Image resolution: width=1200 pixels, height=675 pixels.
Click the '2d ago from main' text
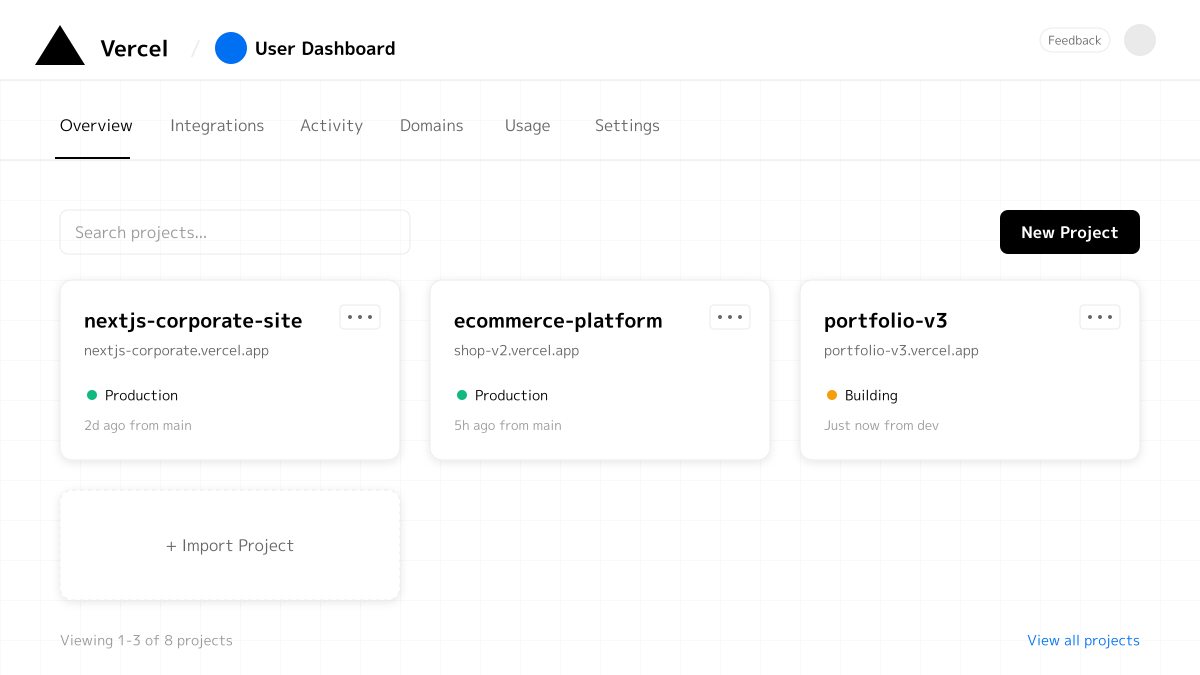point(138,426)
